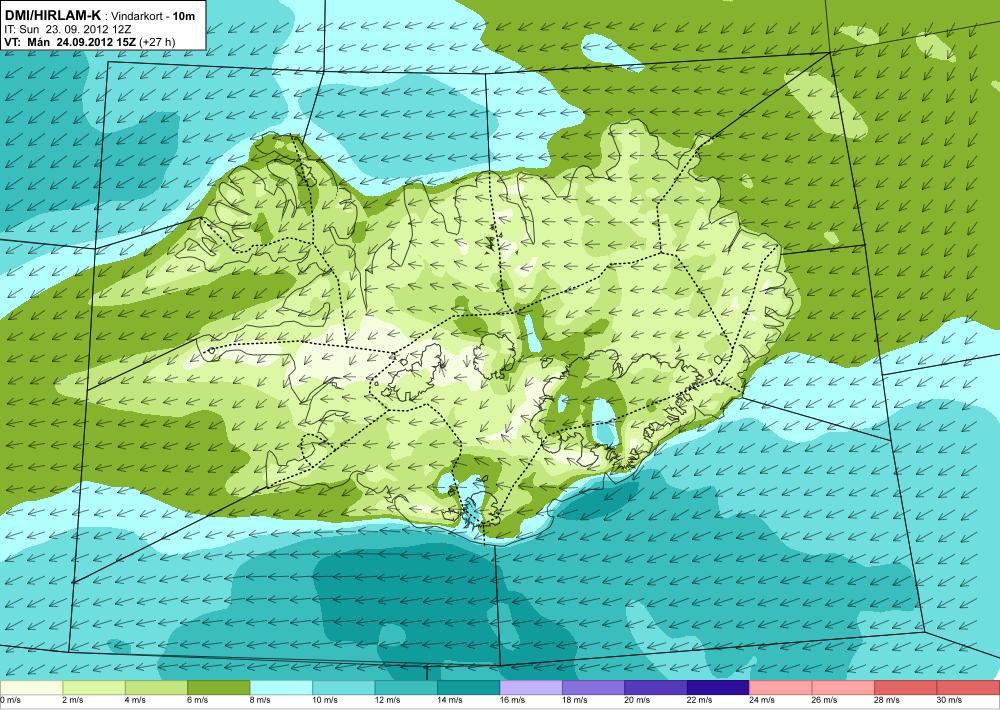Click the 'Vindarkort - 10m' map type label

(x=153, y=16)
